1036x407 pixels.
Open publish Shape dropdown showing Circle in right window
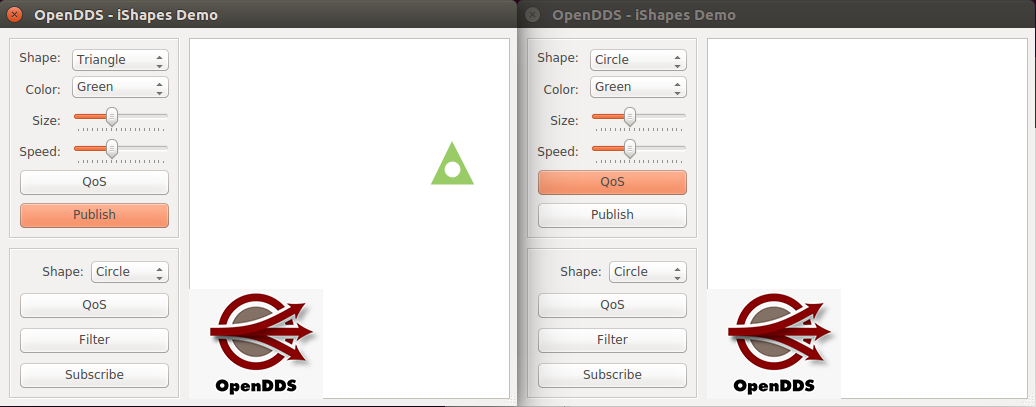(x=638, y=59)
